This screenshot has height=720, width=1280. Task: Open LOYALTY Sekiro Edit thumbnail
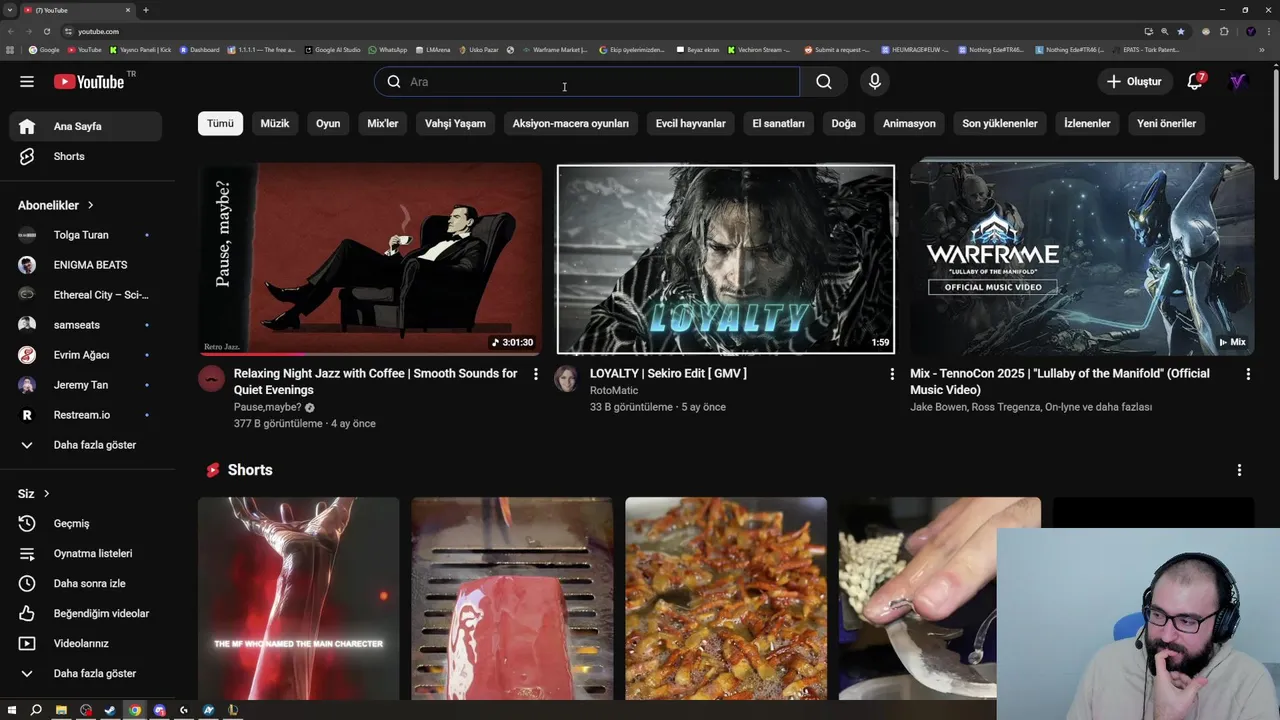[726, 259]
